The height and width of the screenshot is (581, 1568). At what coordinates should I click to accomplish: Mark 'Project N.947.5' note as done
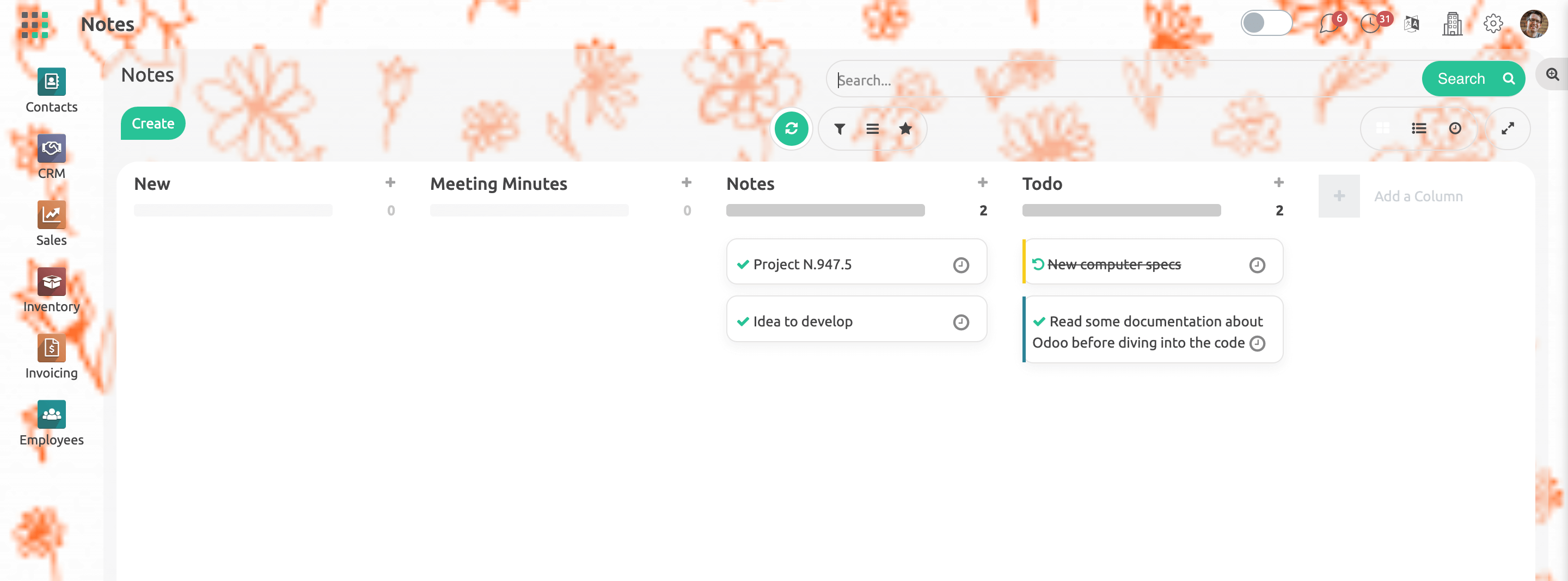click(743, 264)
